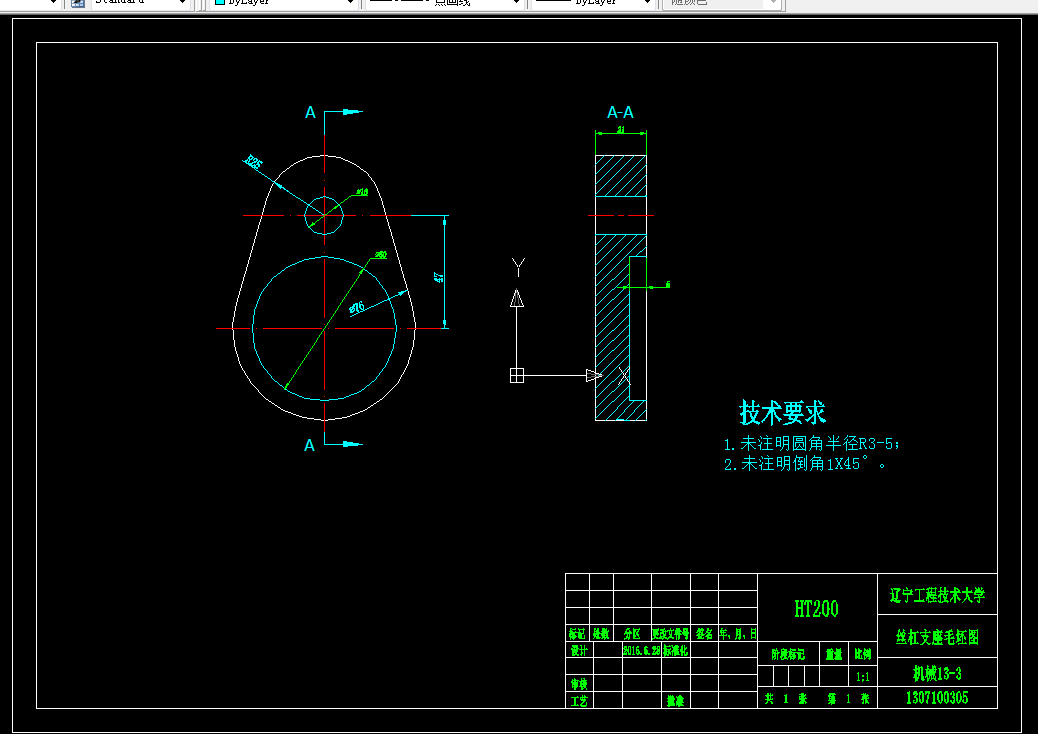The width and height of the screenshot is (1038, 734).
Task: Click the UCS origin square marker
Action: coord(517,375)
